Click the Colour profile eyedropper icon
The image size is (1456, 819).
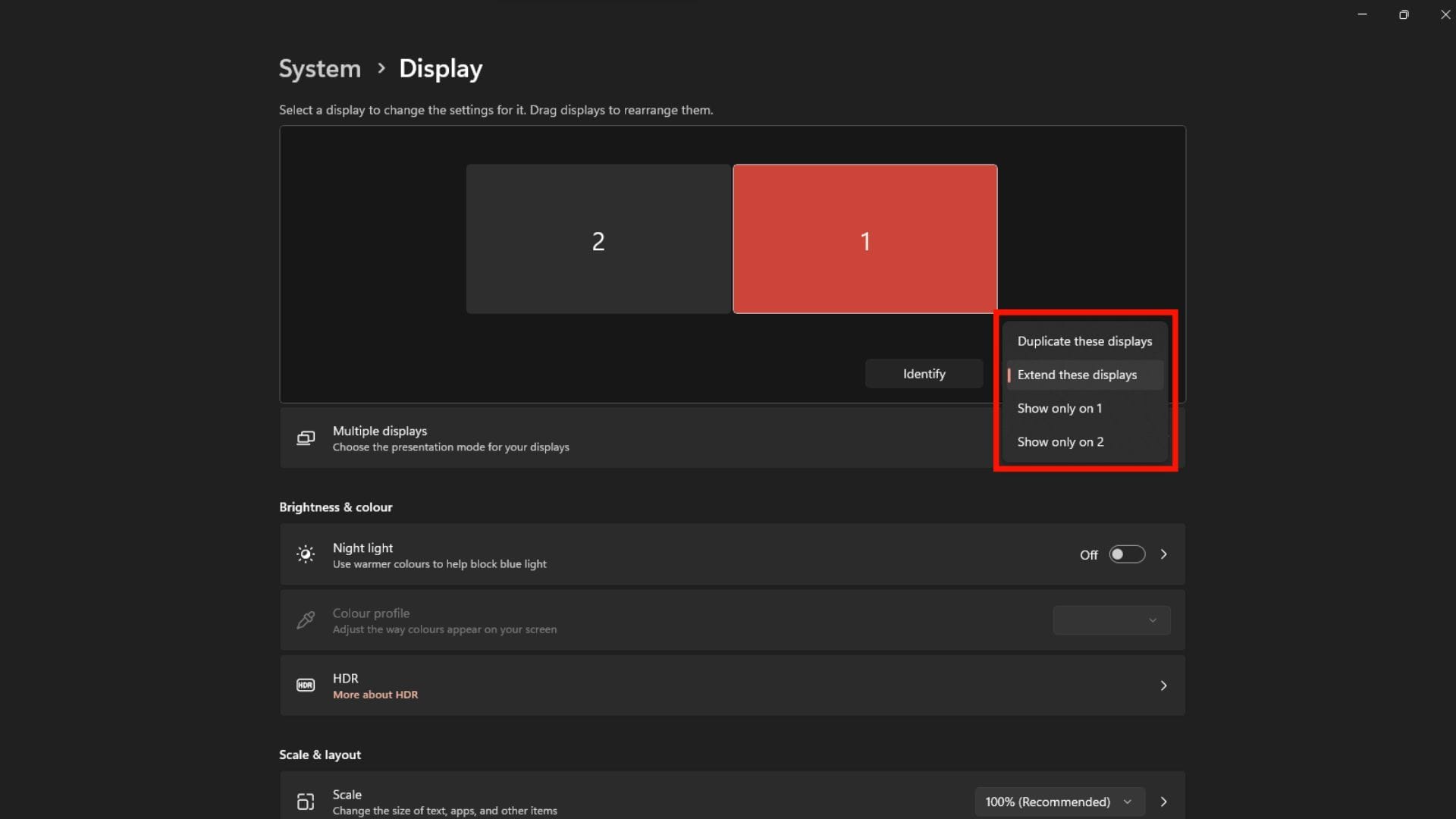tap(305, 620)
